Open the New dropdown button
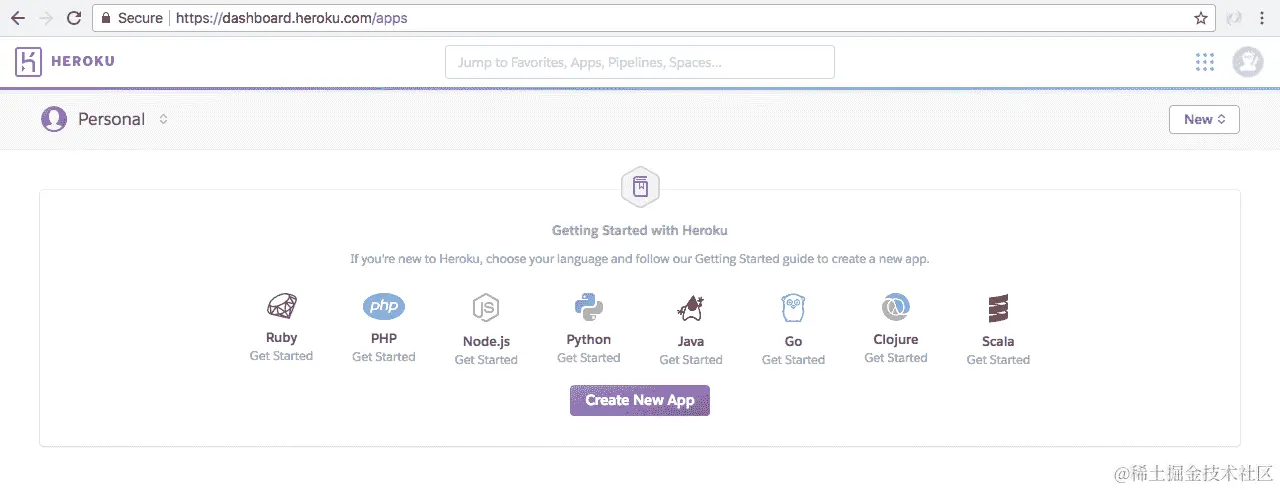 [1204, 119]
